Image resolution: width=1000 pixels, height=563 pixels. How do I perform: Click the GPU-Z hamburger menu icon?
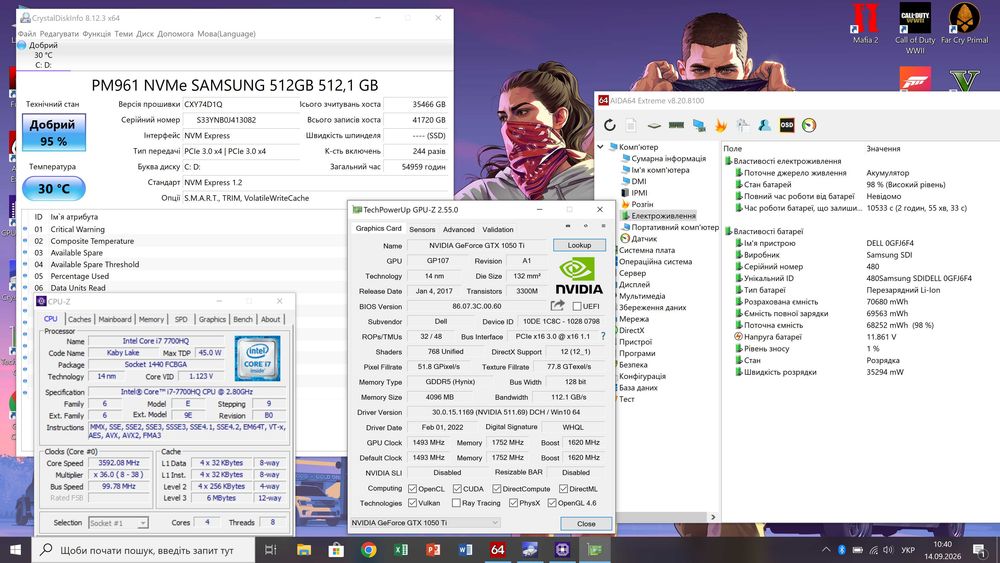(603, 226)
